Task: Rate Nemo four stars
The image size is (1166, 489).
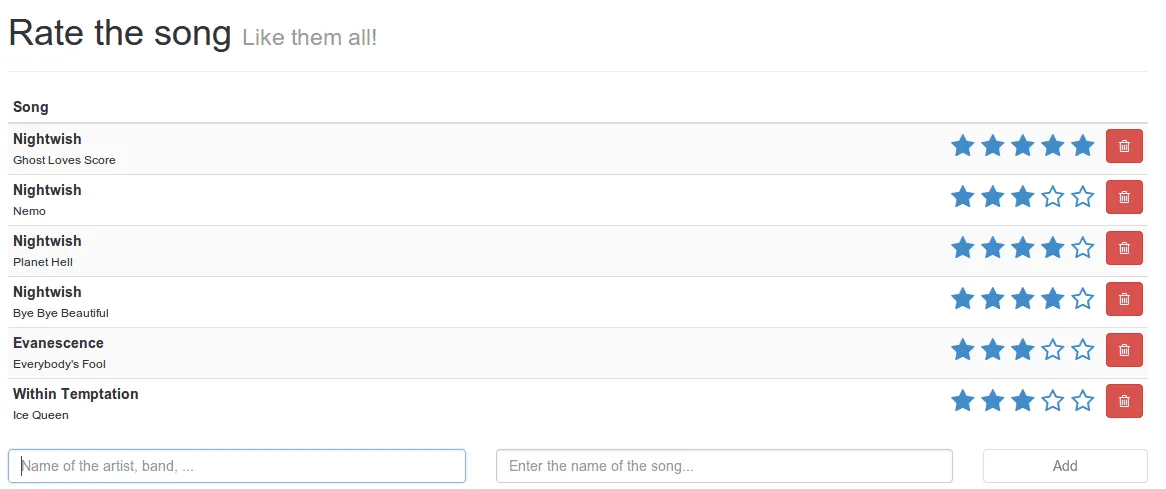Action: click(1052, 197)
